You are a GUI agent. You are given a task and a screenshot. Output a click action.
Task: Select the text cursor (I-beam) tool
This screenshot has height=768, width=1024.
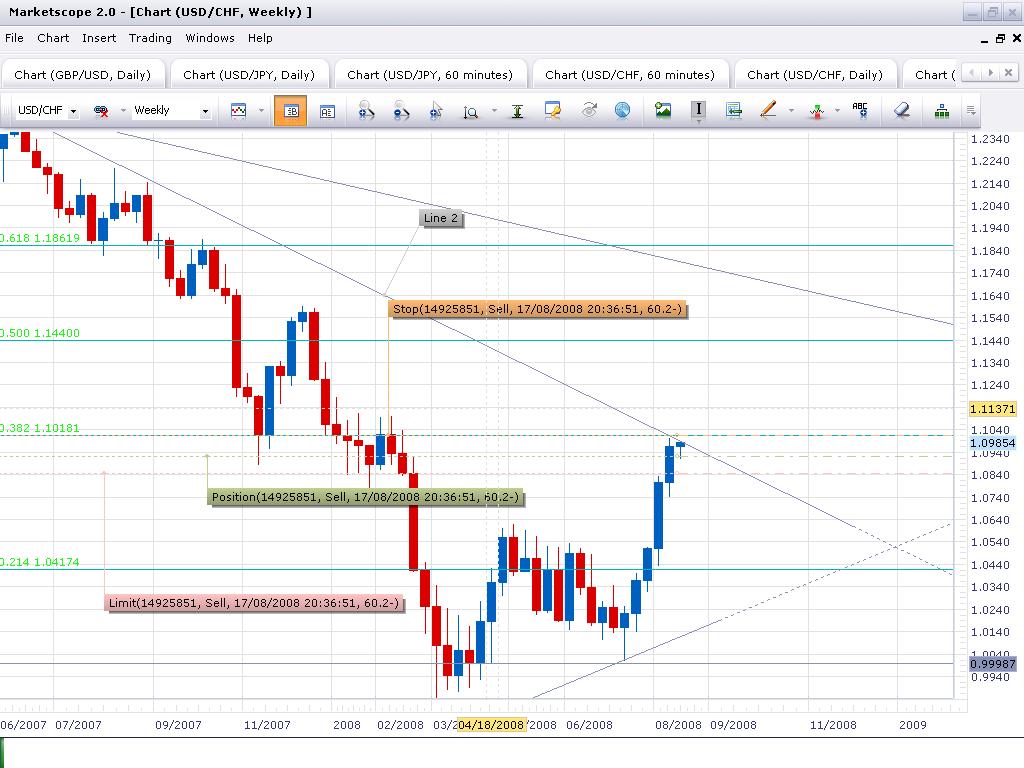point(699,110)
